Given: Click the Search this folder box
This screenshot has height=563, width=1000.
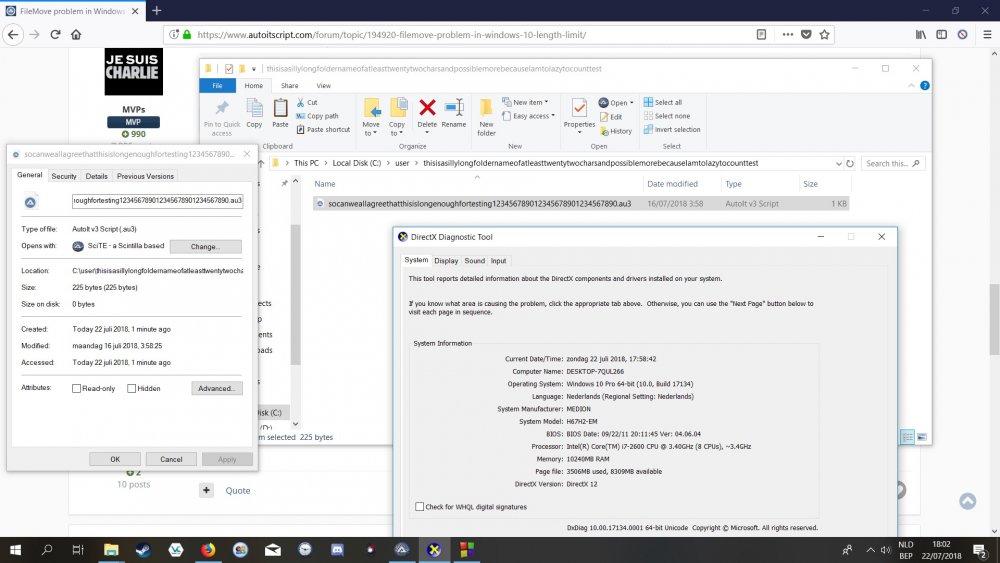Looking at the screenshot, I should point(892,164).
